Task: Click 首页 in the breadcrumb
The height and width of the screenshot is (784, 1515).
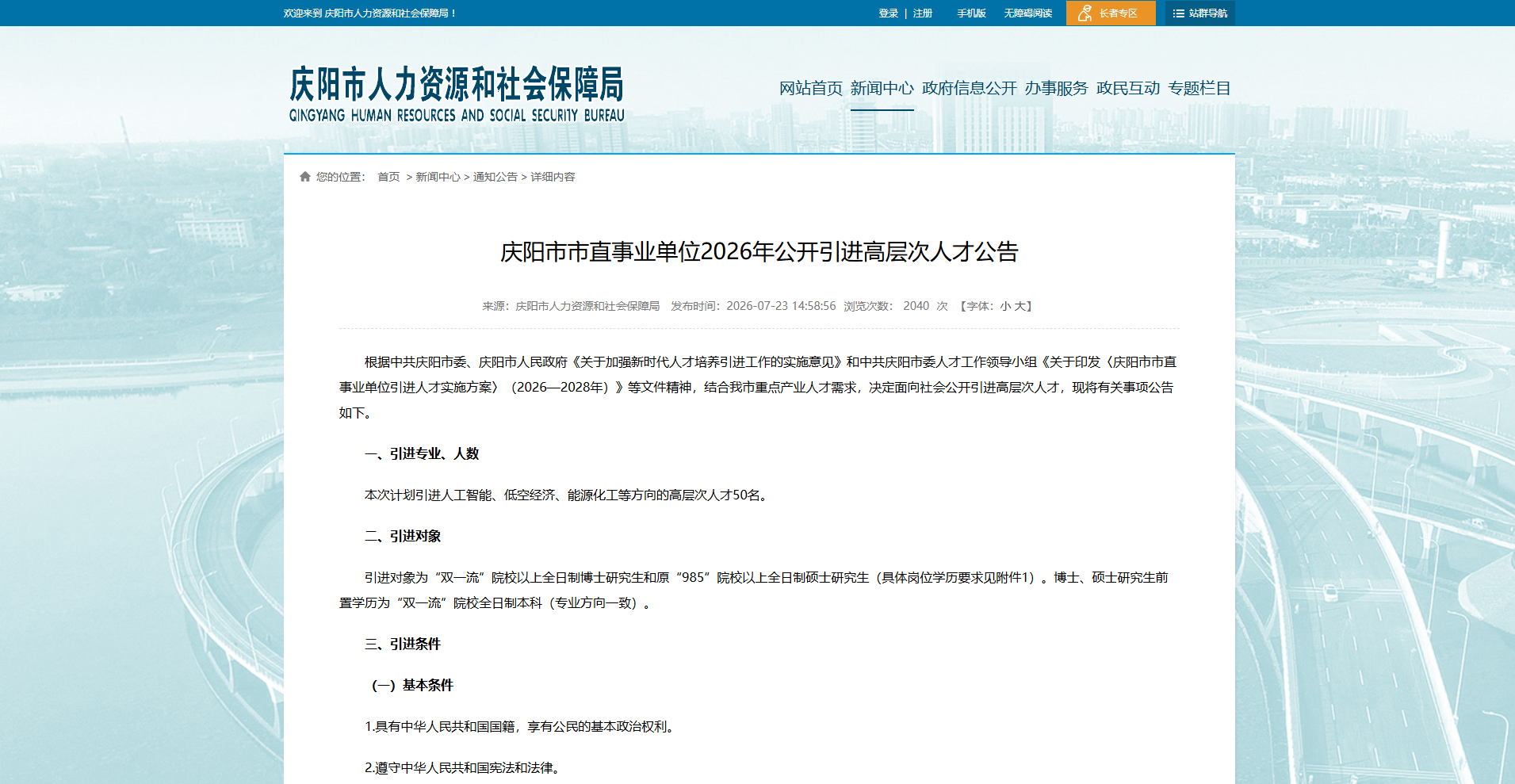Action: (x=388, y=177)
